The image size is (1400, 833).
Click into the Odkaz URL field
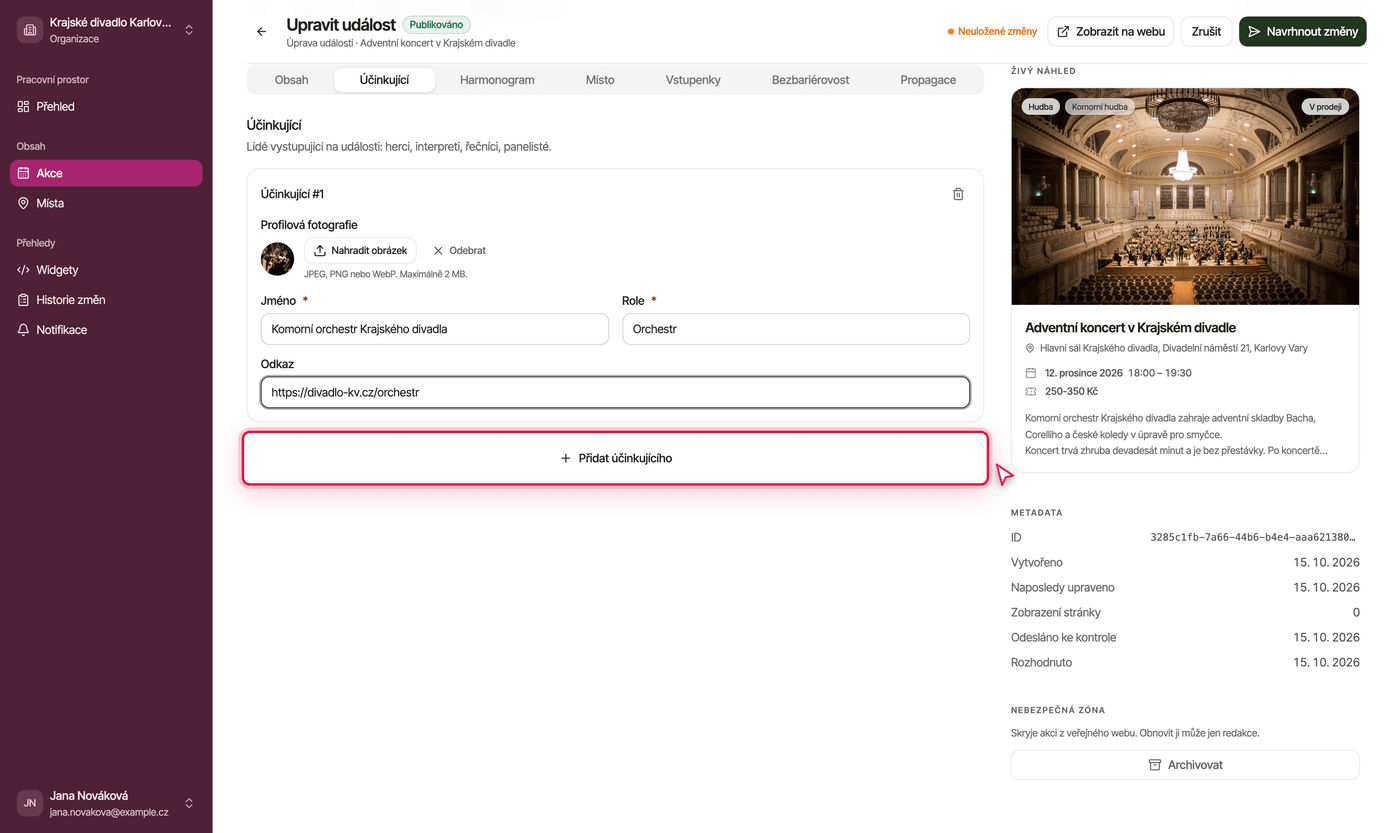[x=615, y=393]
